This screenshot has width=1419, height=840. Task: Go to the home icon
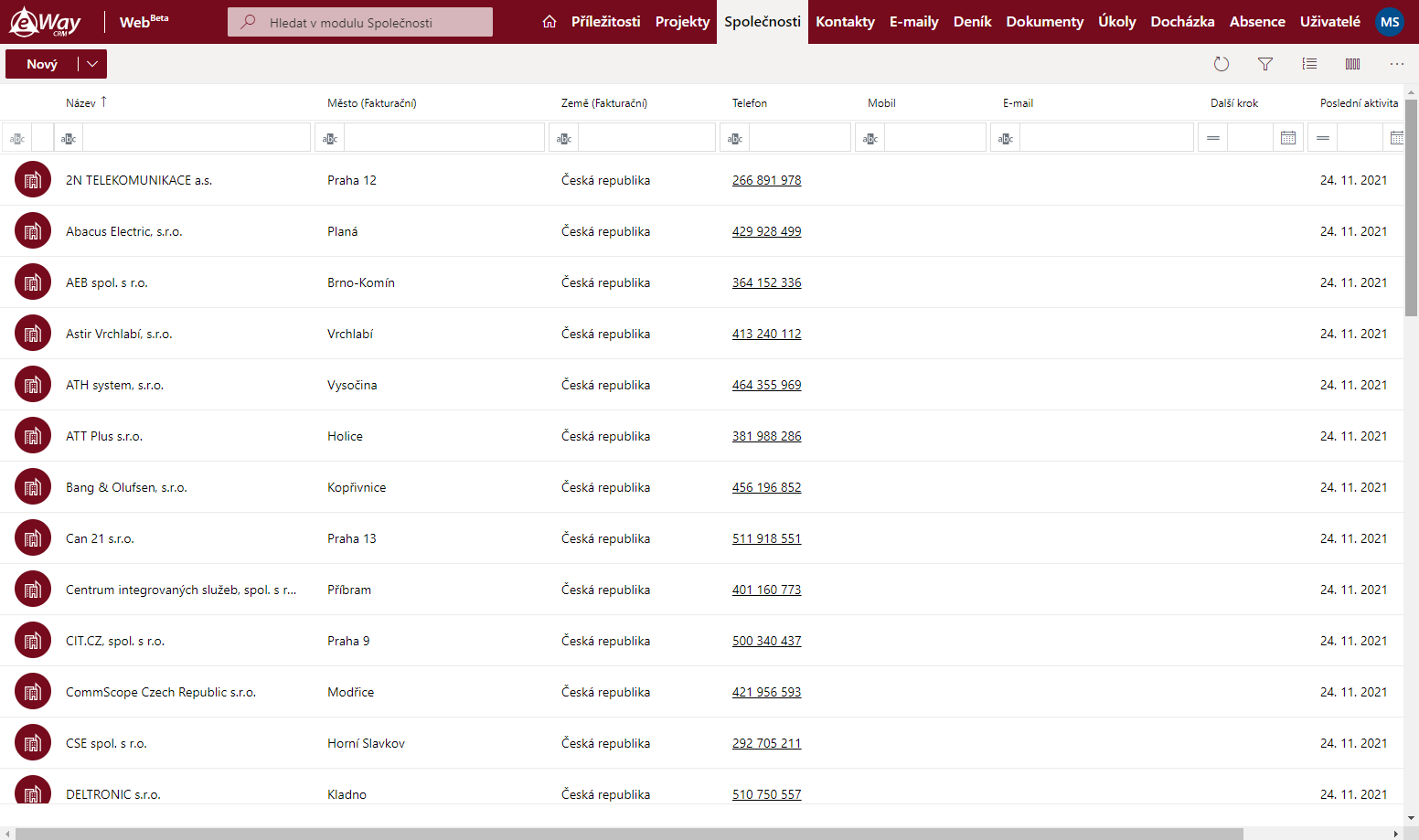(549, 22)
